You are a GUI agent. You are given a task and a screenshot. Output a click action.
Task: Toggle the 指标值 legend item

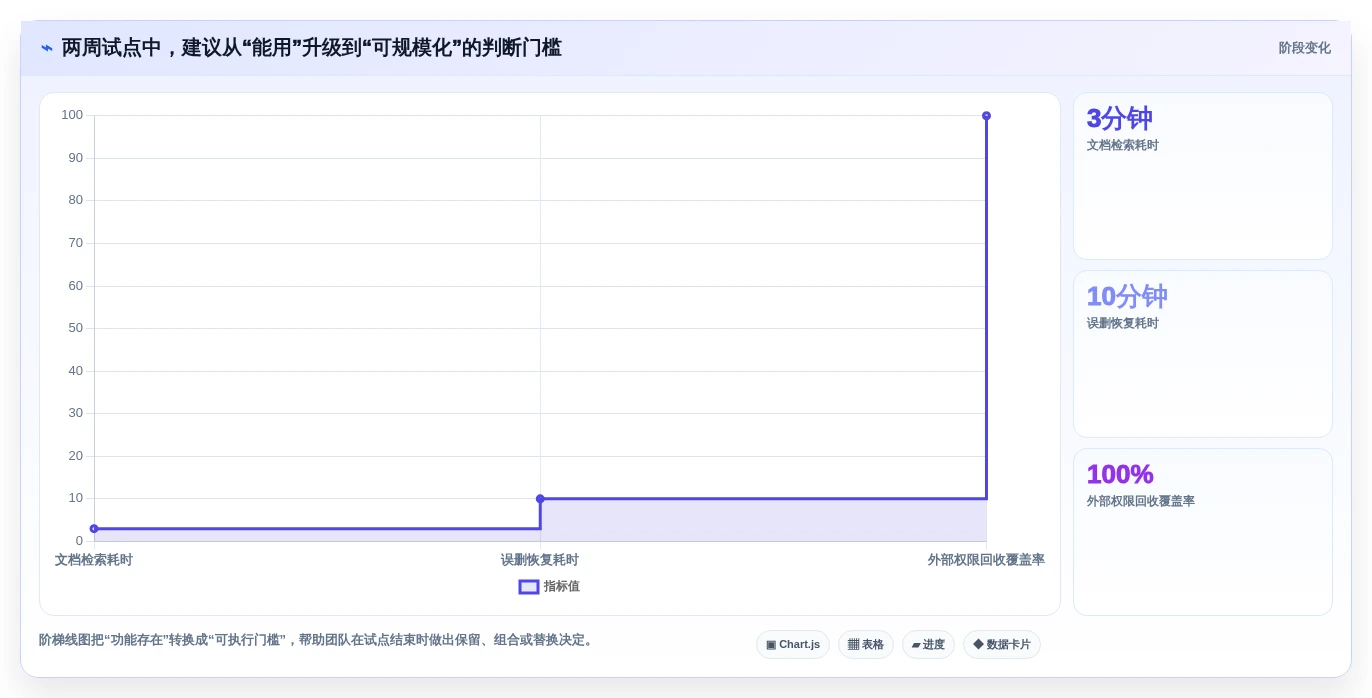click(549, 587)
